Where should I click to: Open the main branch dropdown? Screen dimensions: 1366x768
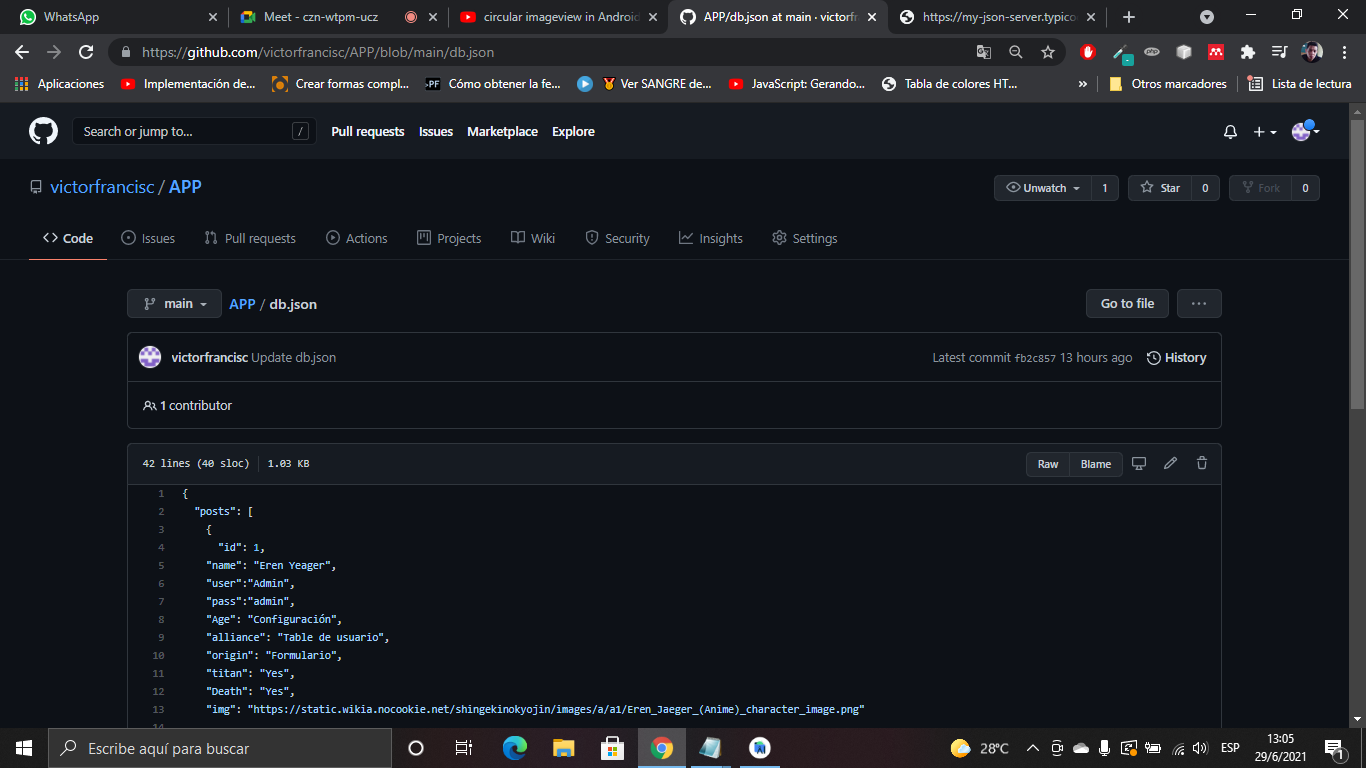click(174, 304)
